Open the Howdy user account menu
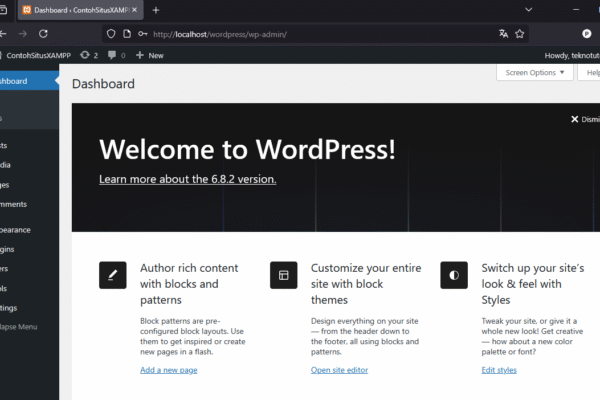 572,56
